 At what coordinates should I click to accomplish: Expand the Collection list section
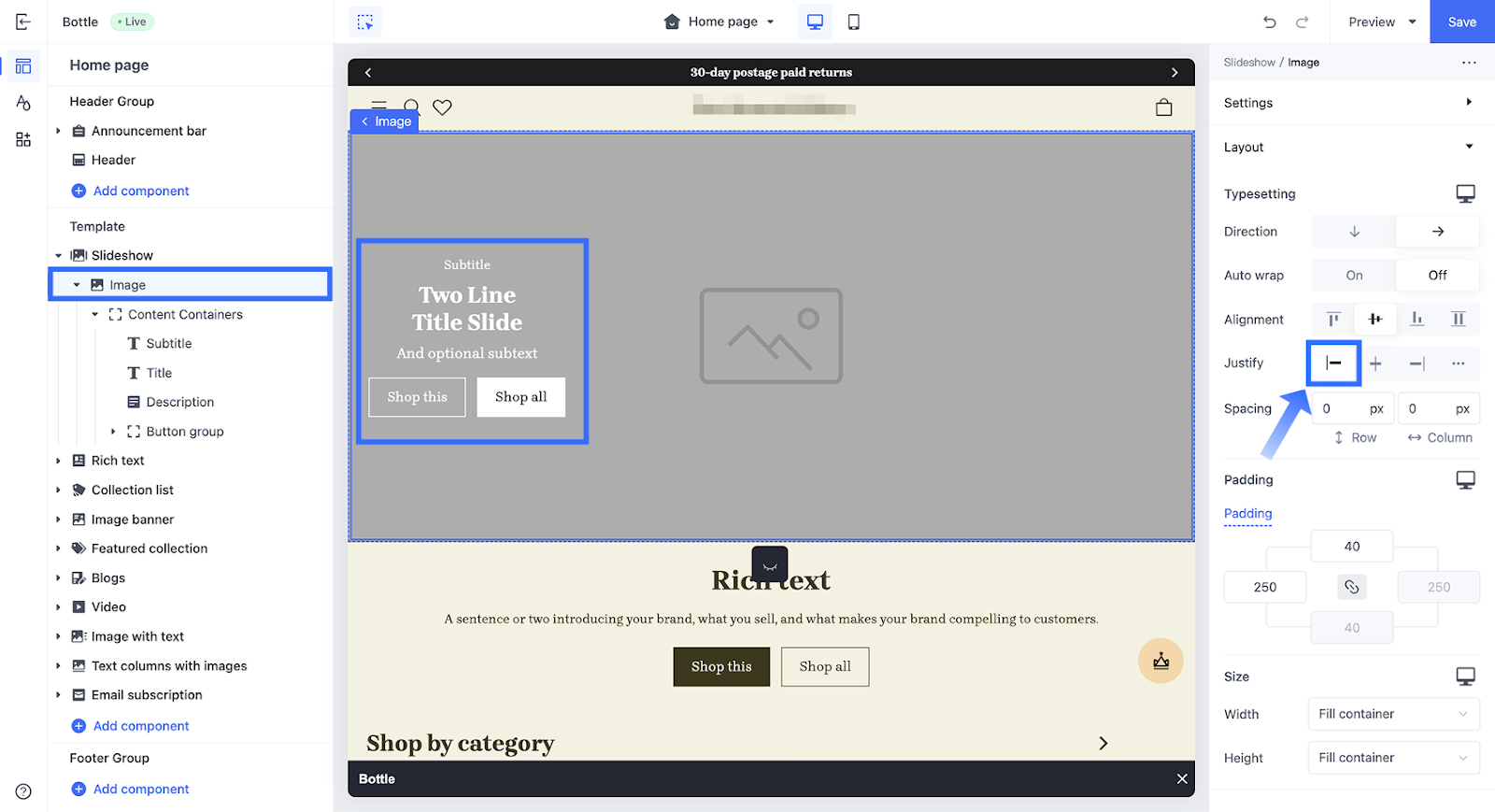[58, 490]
